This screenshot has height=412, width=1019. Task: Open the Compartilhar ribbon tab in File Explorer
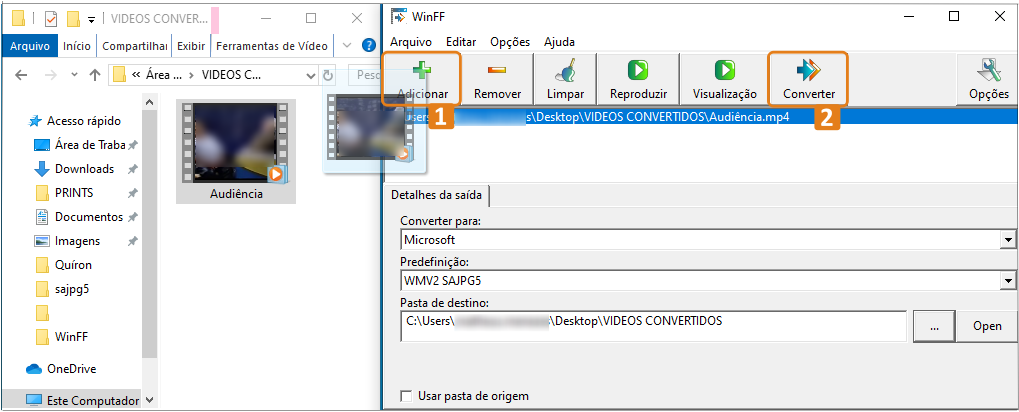[135, 46]
